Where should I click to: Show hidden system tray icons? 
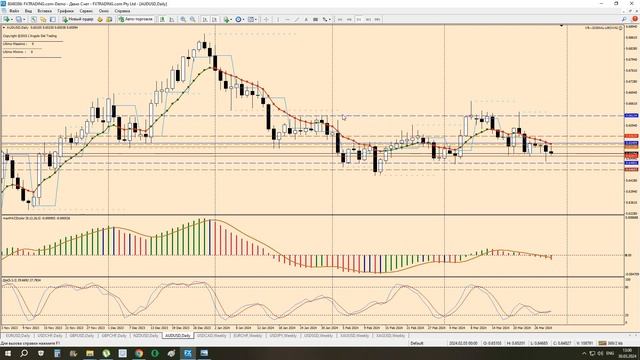coord(584,353)
